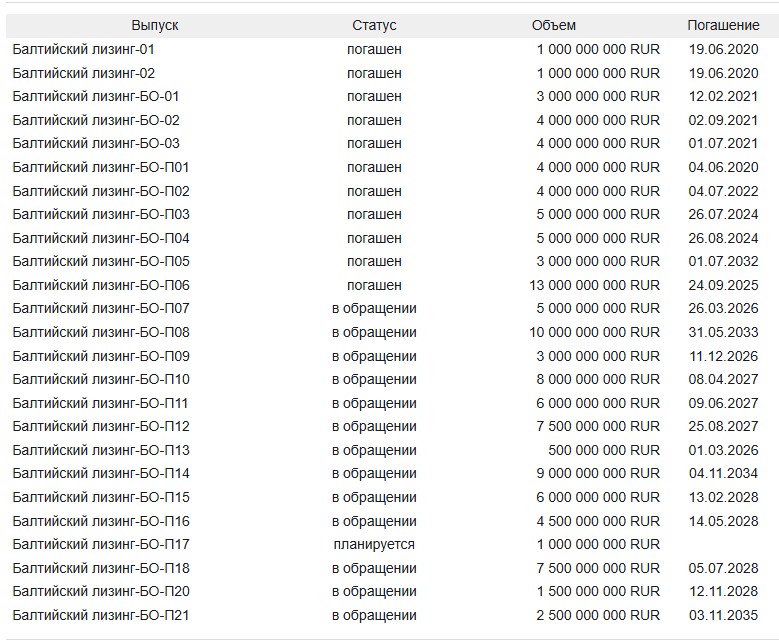Select issue Балтийский лизинг-БО-П21

click(101, 615)
